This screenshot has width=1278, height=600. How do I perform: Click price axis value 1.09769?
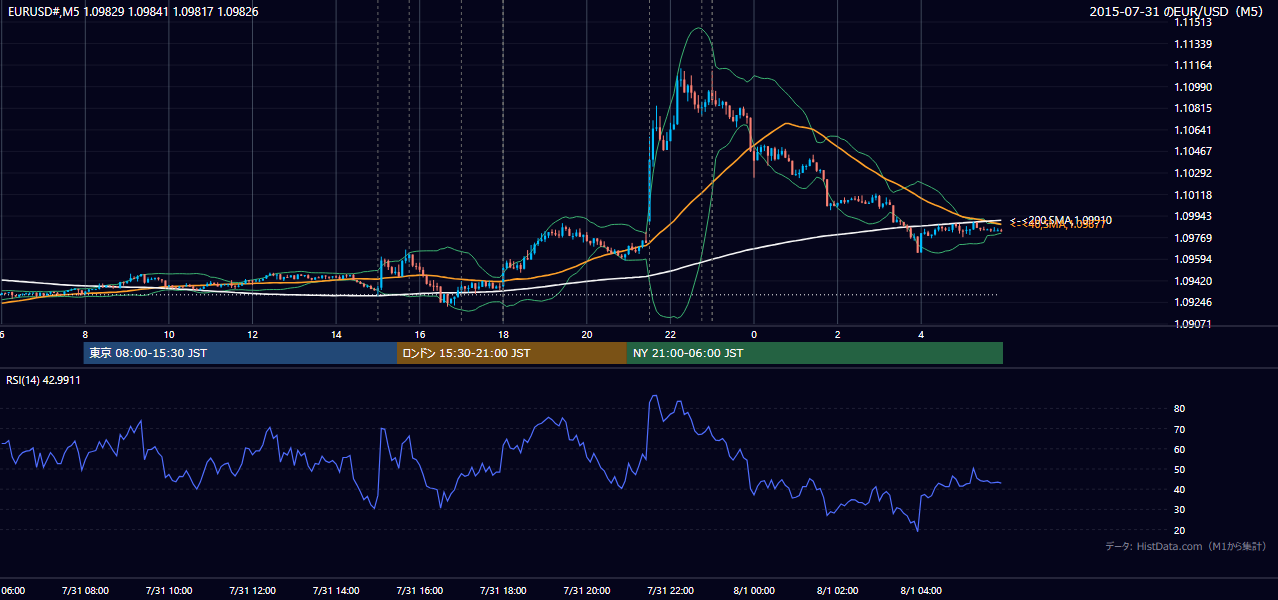pyautogui.click(x=1194, y=238)
